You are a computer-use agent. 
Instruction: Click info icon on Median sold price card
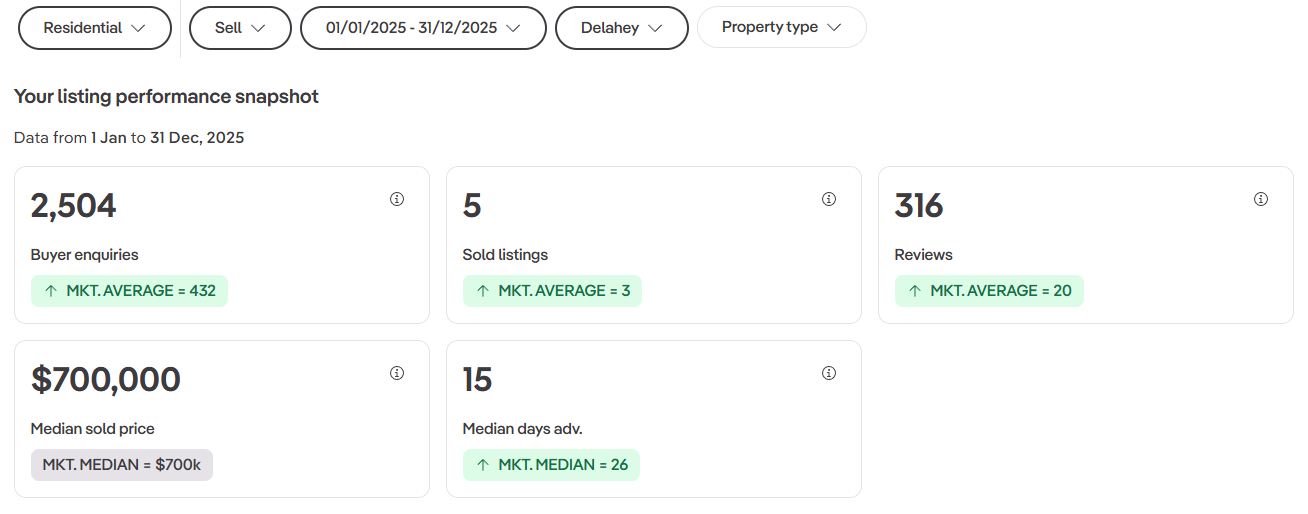(x=397, y=373)
